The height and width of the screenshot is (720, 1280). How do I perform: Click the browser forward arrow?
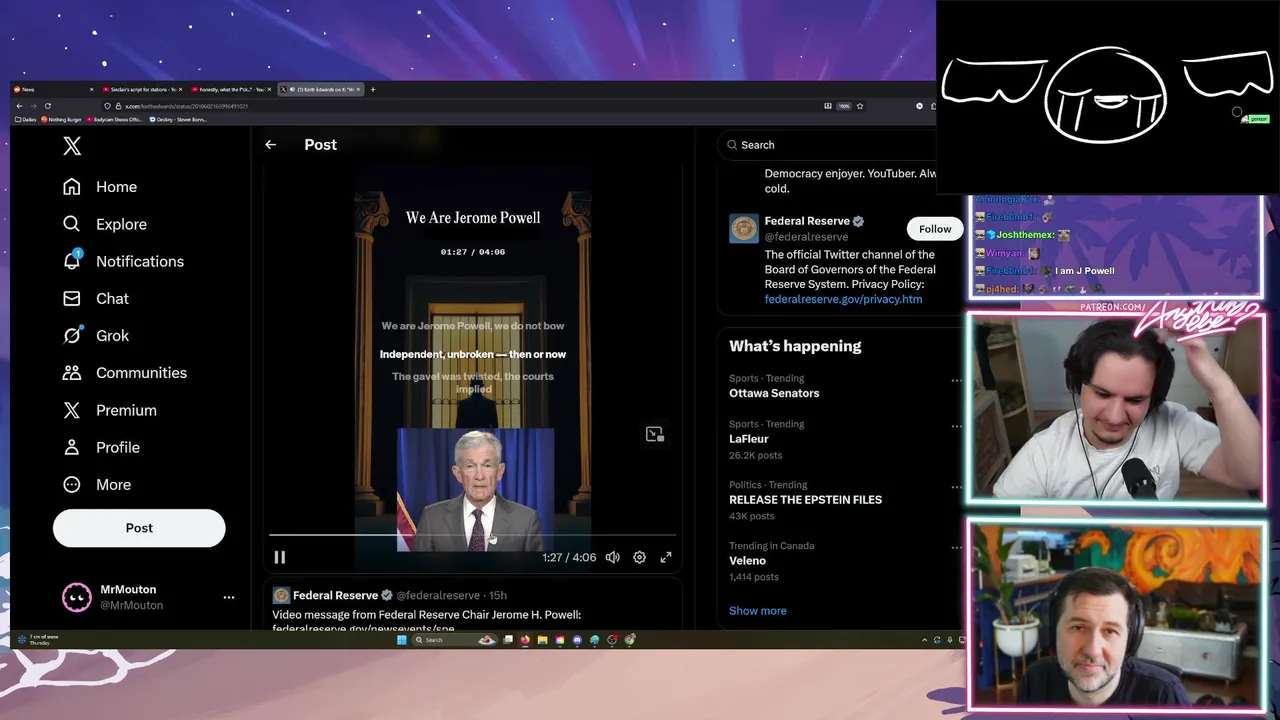pyautogui.click(x=33, y=106)
